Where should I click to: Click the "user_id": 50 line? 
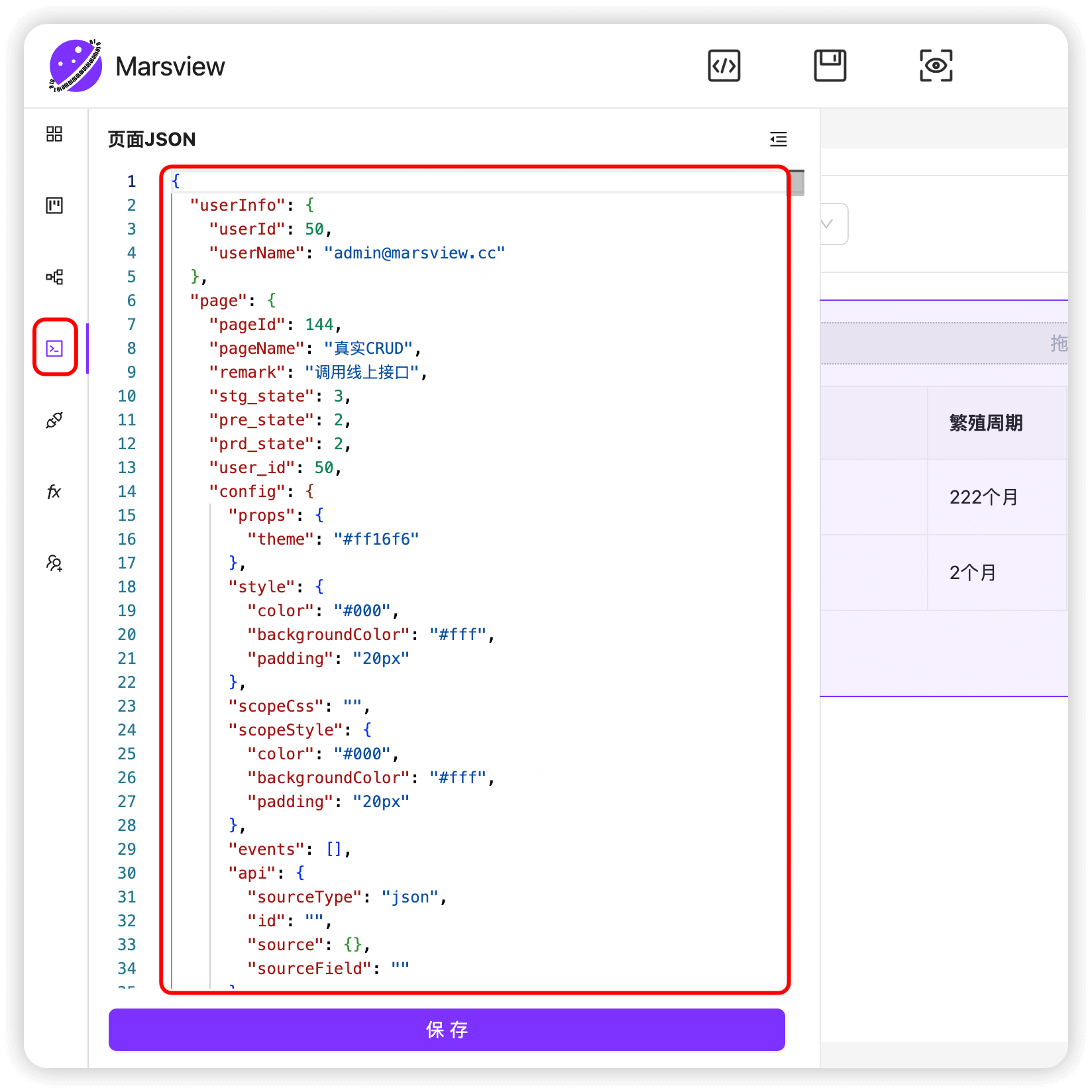click(x=276, y=468)
